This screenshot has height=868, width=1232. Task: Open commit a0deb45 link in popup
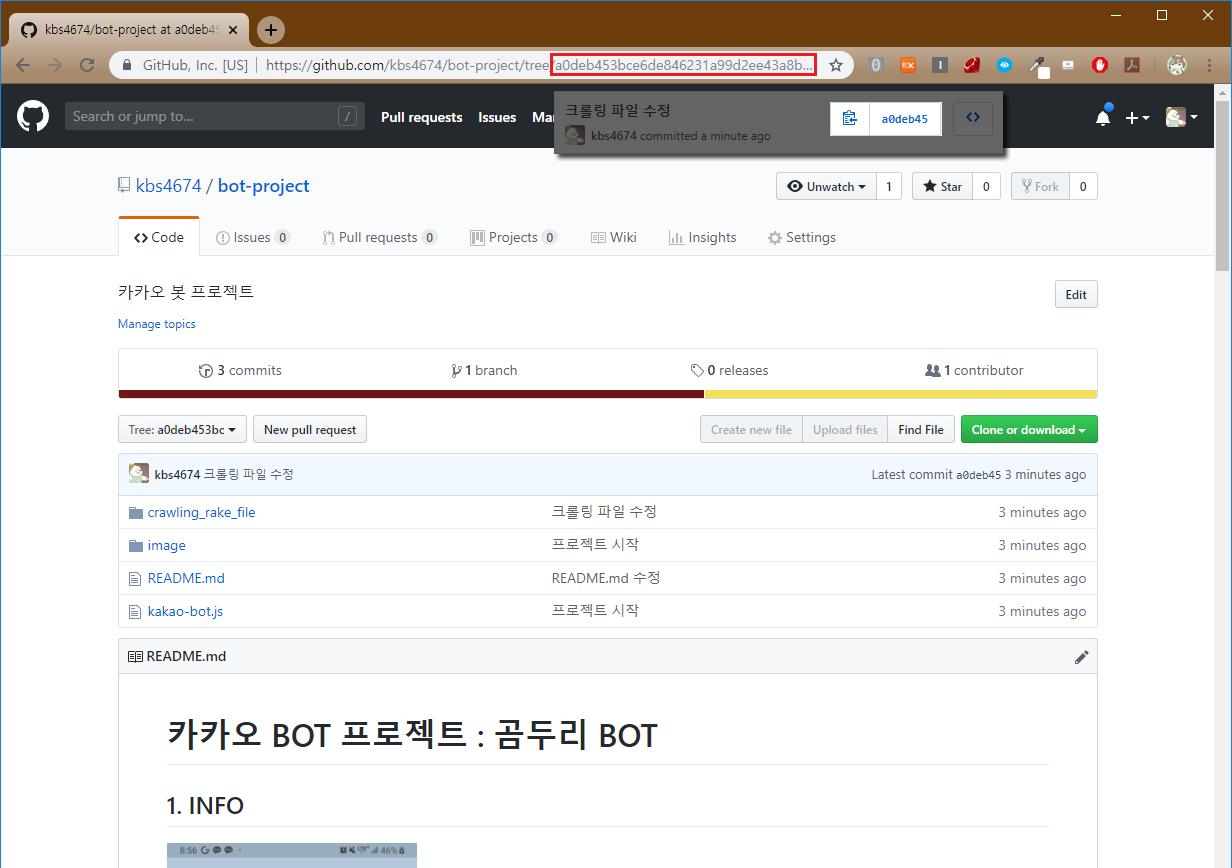click(905, 119)
